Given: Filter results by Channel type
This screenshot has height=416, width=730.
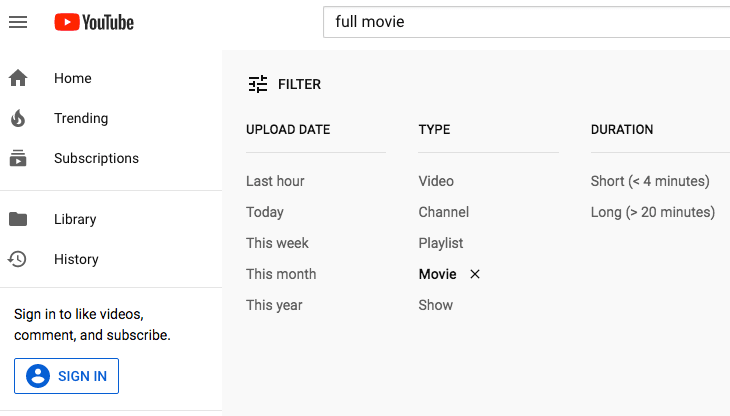Looking at the screenshot, I should tap(443, 212).
